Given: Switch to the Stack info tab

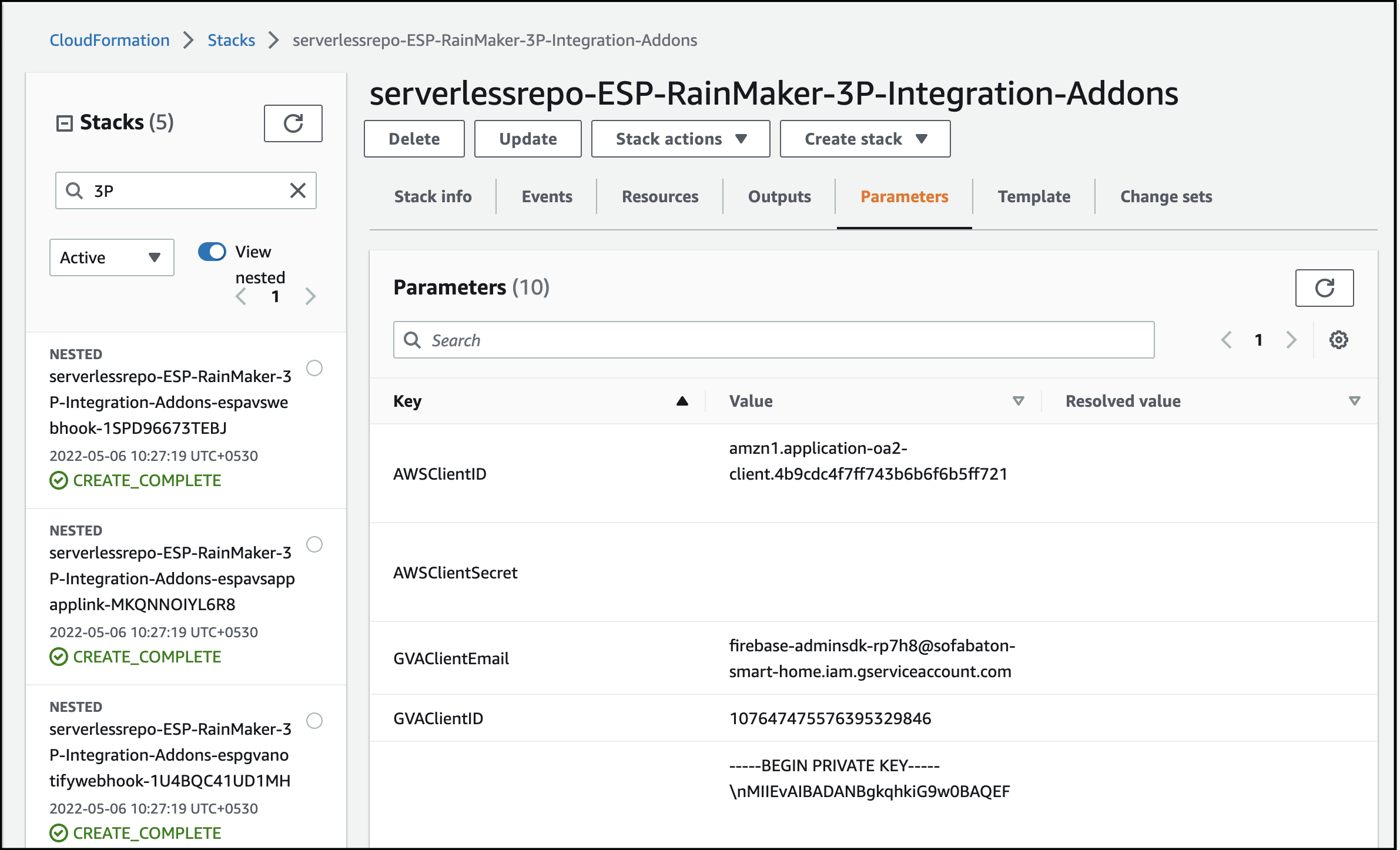Looking at the screenshot, I should coord(433,196).
